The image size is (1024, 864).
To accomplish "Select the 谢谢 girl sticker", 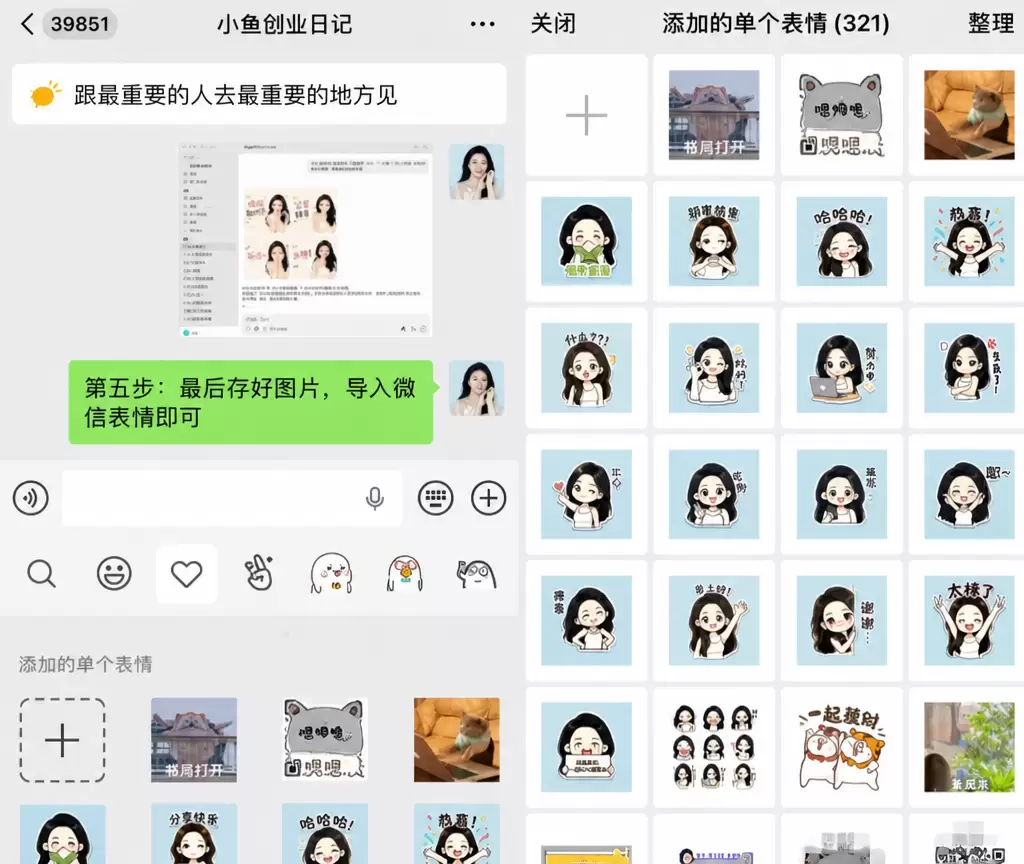I will [842, 620].
